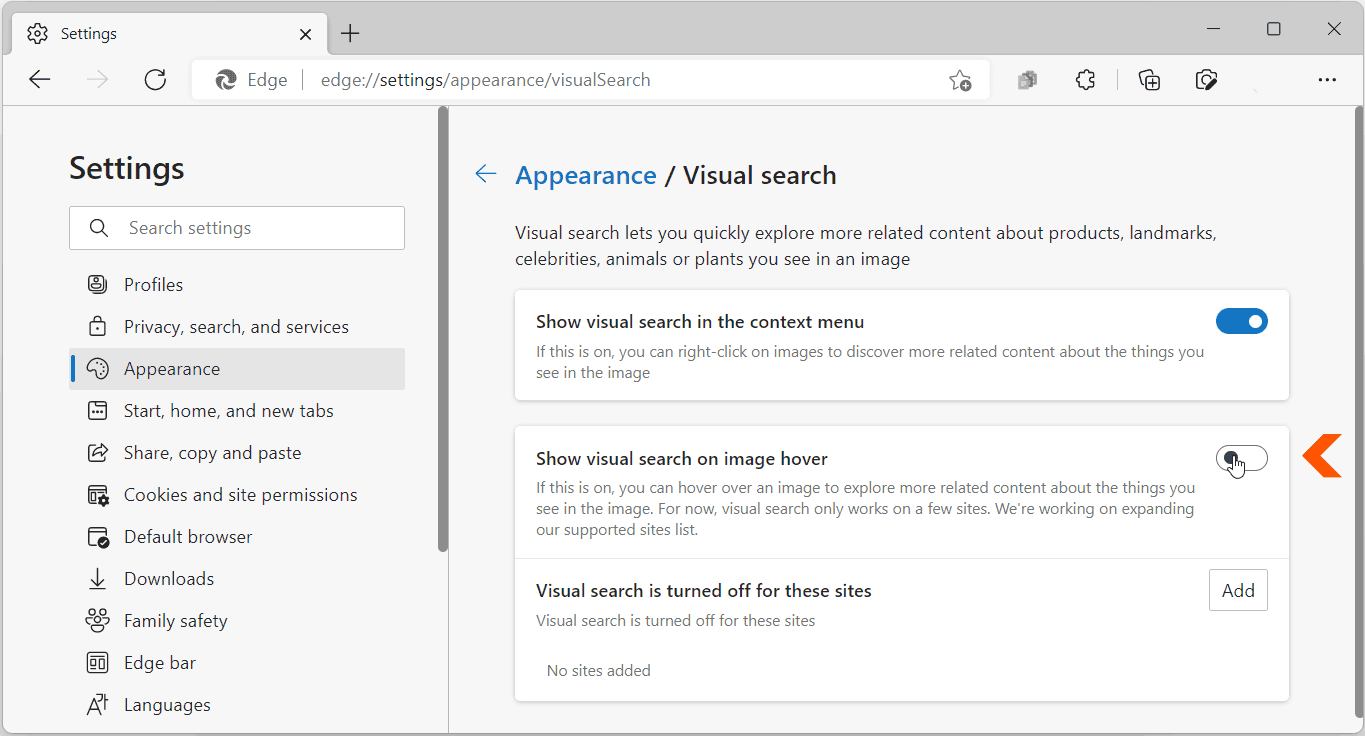
Task: Click into the Search settings field
Action: [237, 228]
